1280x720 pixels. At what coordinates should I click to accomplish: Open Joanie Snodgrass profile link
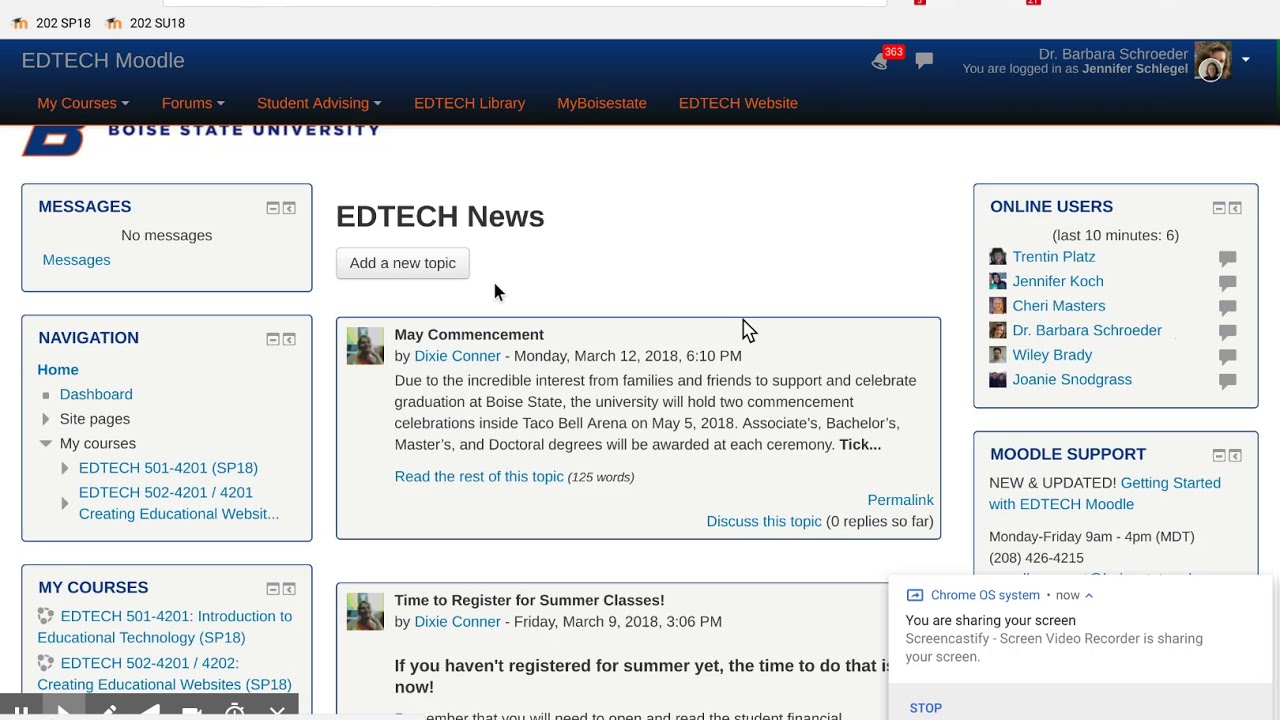(1072, 379)
